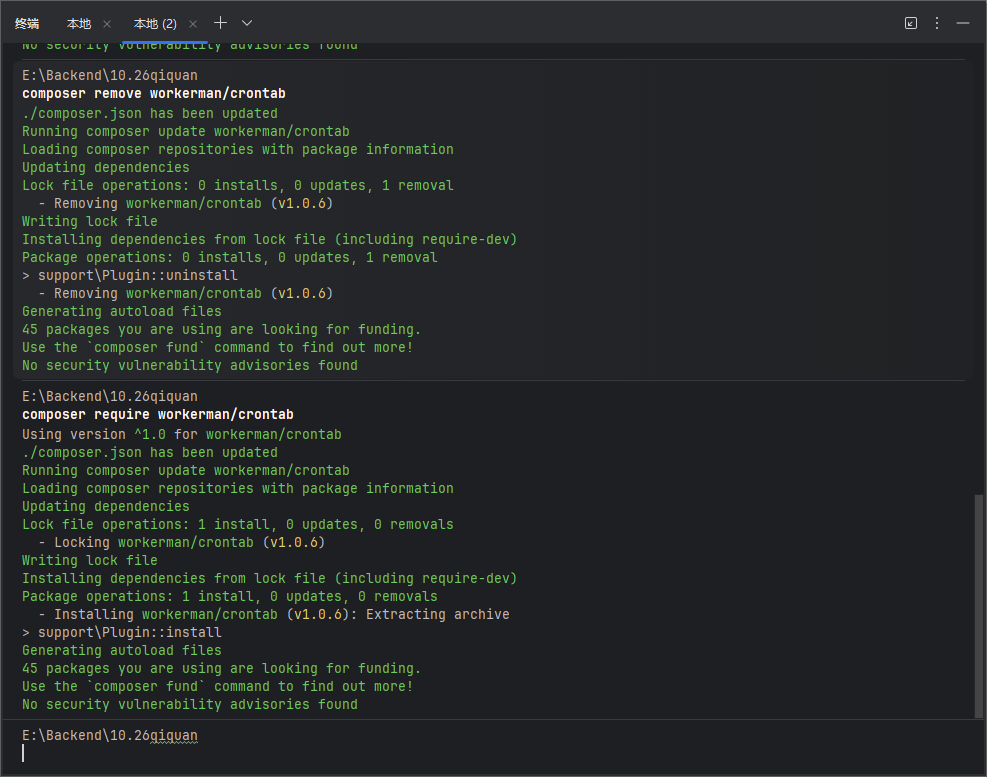Click the 'support\Plugin::install' output line
Viewport: 987px width, 777px height.
point(121,632)
